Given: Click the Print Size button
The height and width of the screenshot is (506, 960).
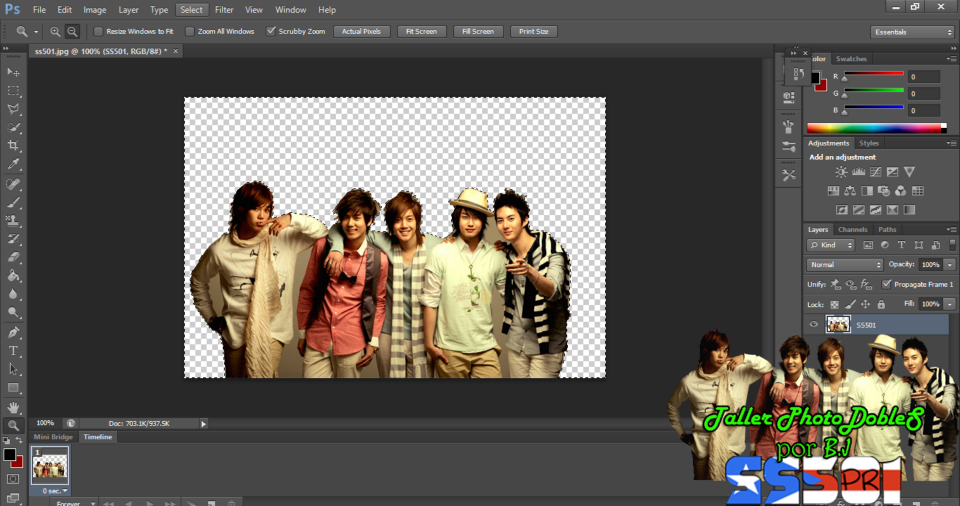Looking at the screenshot, I should (533, 31).
